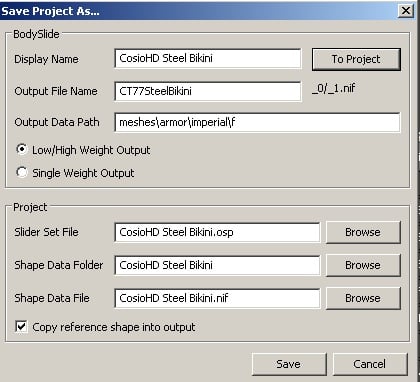This screenshot has width=420, height=382.
Task: Click the Single Weight Output label text
Action: pyautogui.click(x=83, y=173)
